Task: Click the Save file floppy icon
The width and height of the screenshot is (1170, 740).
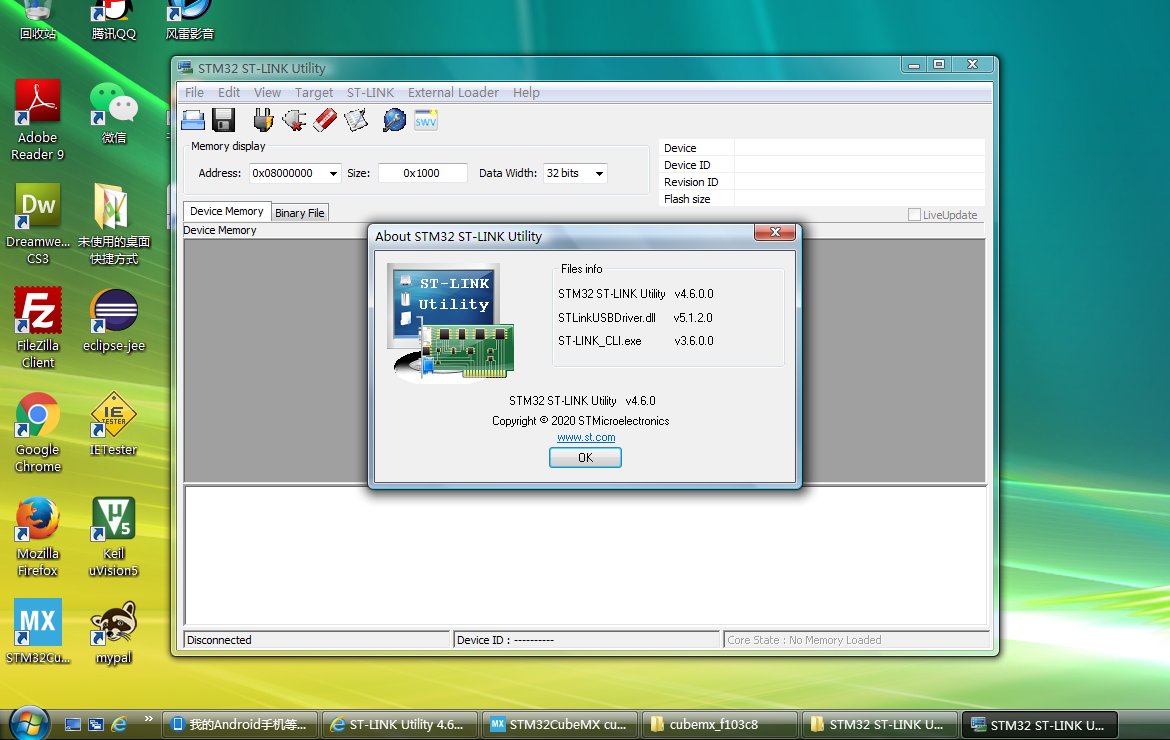Action: [x=224, y=120]
